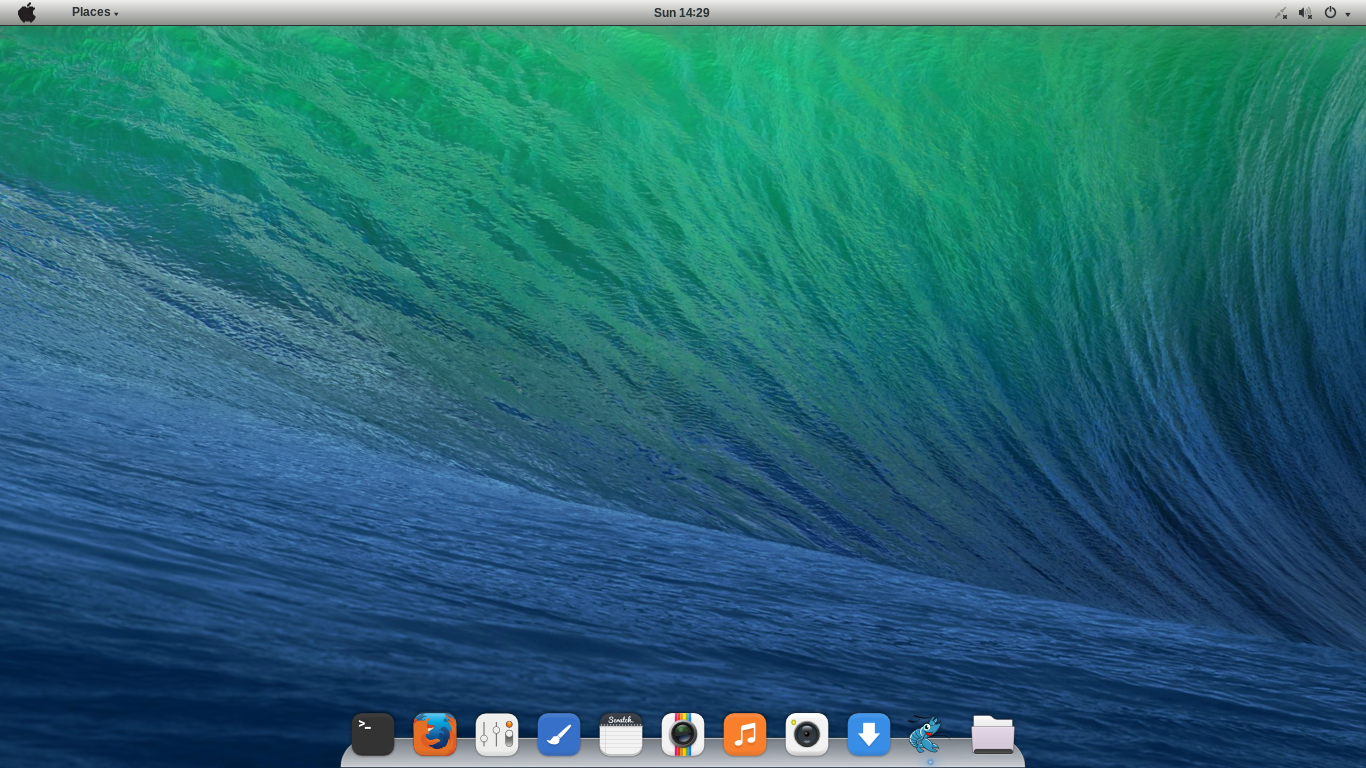Screen dimensions: 1366x768
Task: Open the Scratch notepad icon in dock
Action: [x=621, y=734]
